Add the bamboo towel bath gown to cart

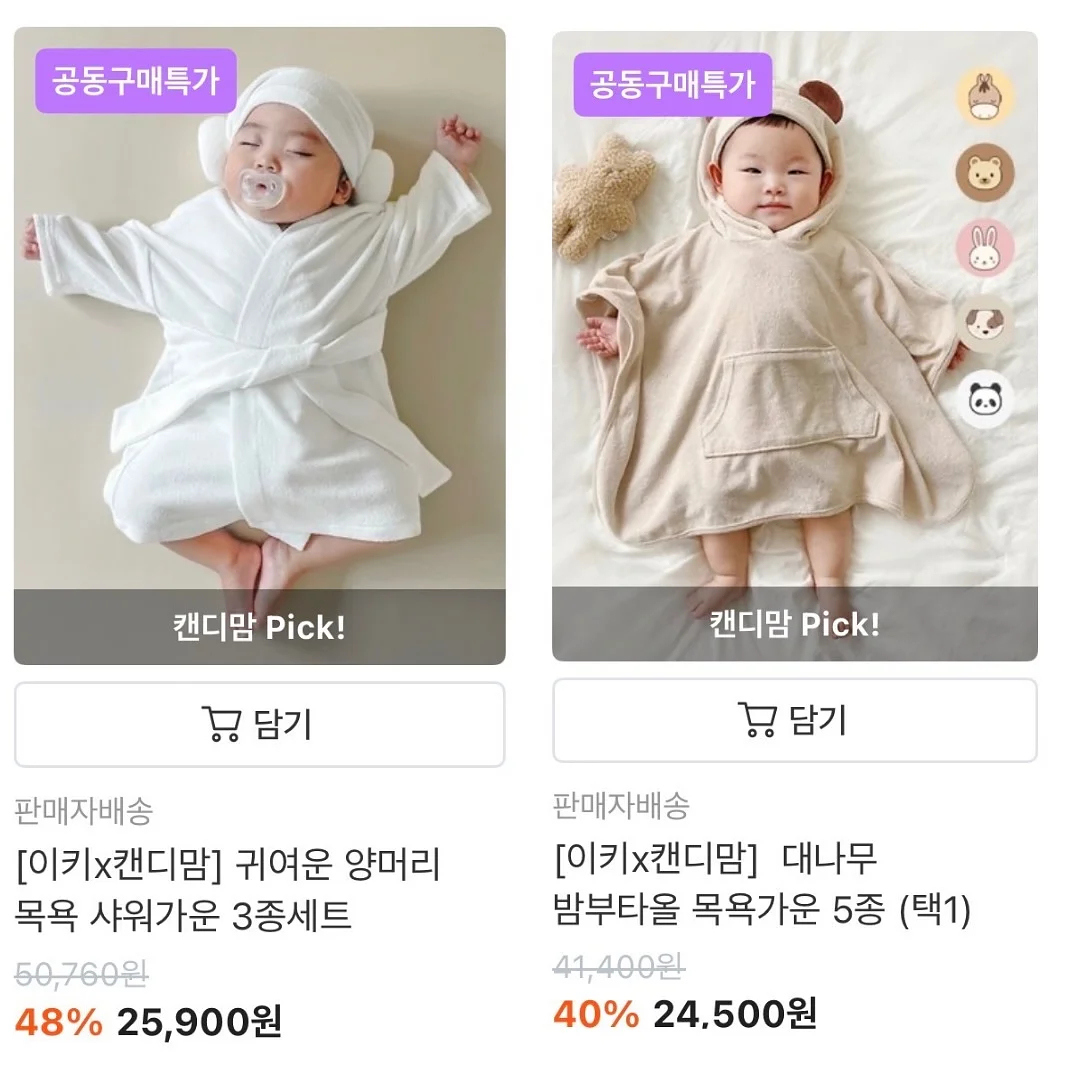click(795, 720)
